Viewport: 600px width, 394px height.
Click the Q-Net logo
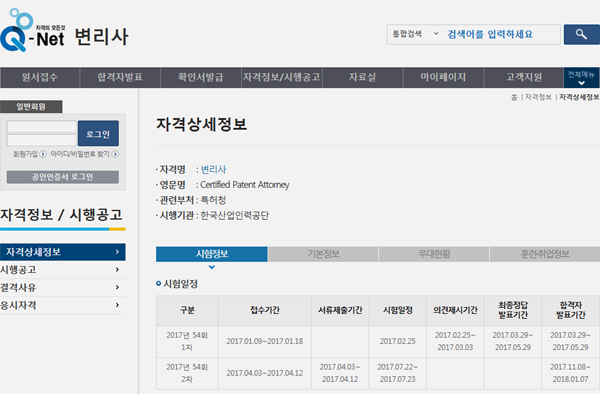33,31
